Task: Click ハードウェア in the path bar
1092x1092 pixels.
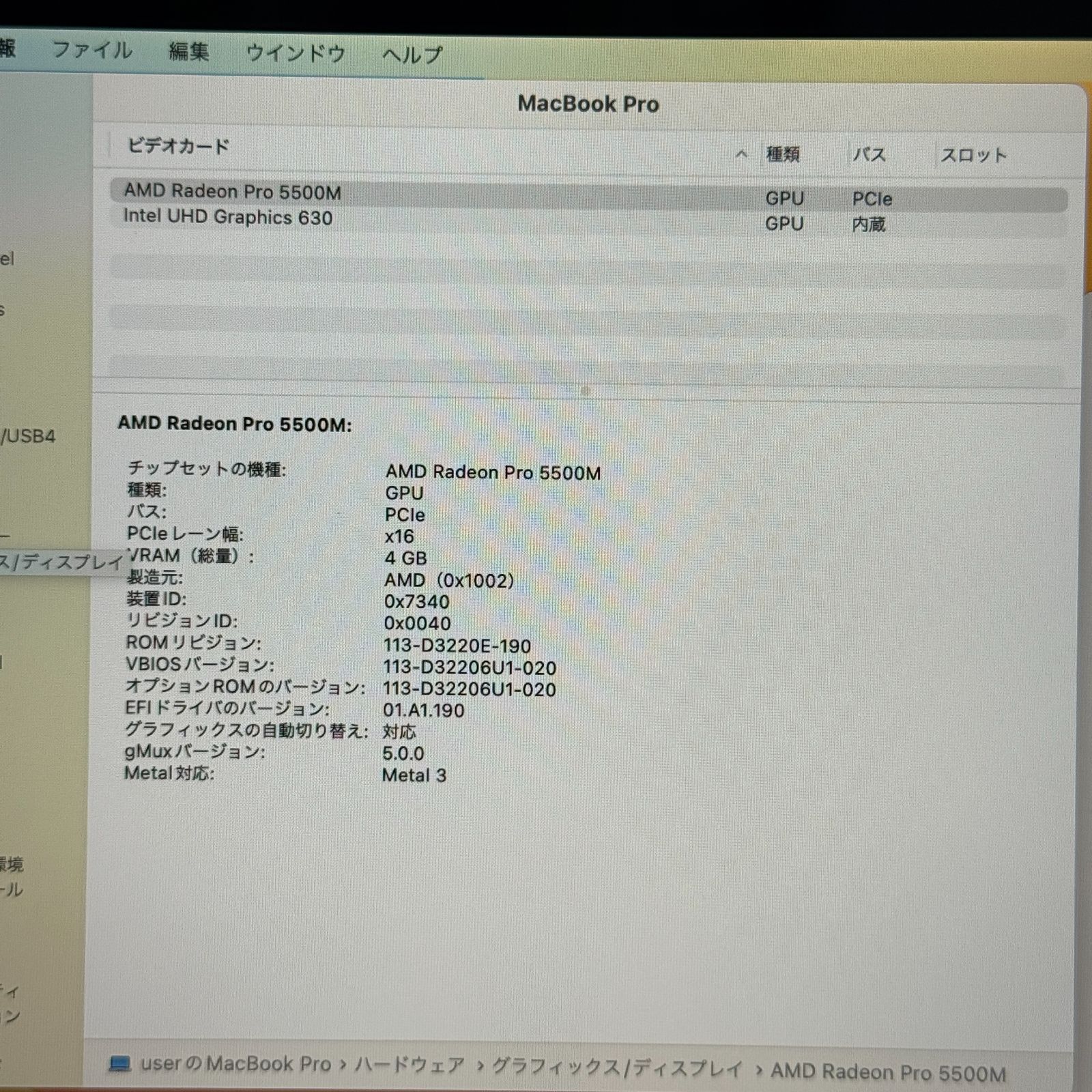Action: [409, 1065]
